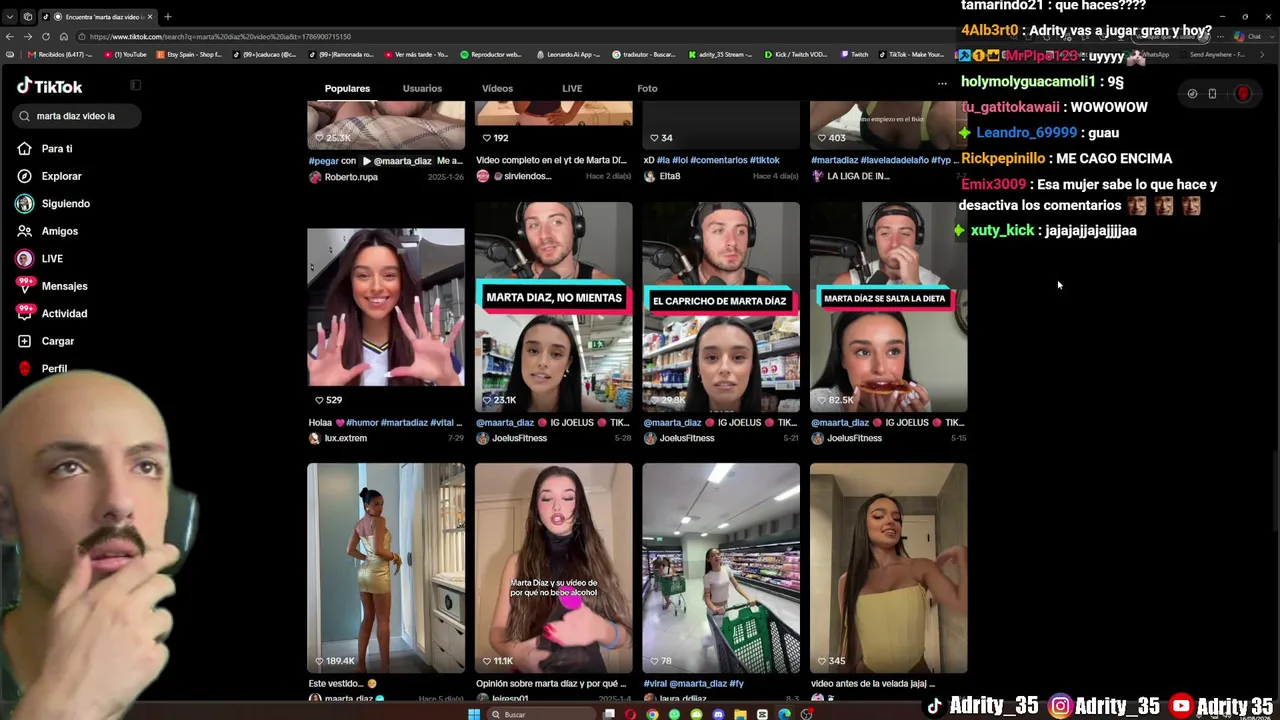Viewport: 1280px width, 720px height.
Task: Open Chrome from the taskbar
Action: click(x=652, y=714)
